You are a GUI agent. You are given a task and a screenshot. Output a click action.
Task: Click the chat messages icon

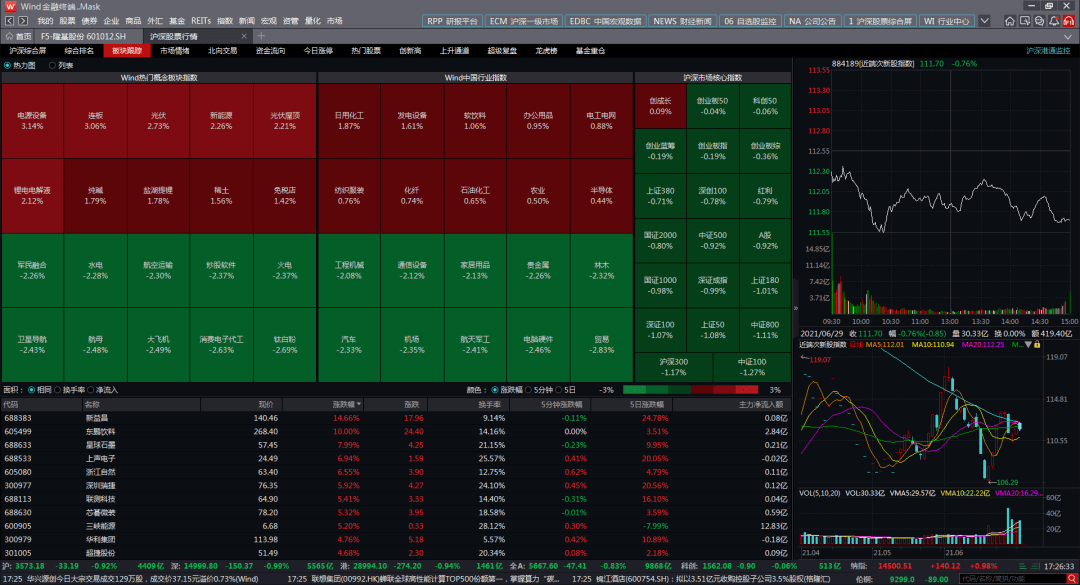point(1039,21)
